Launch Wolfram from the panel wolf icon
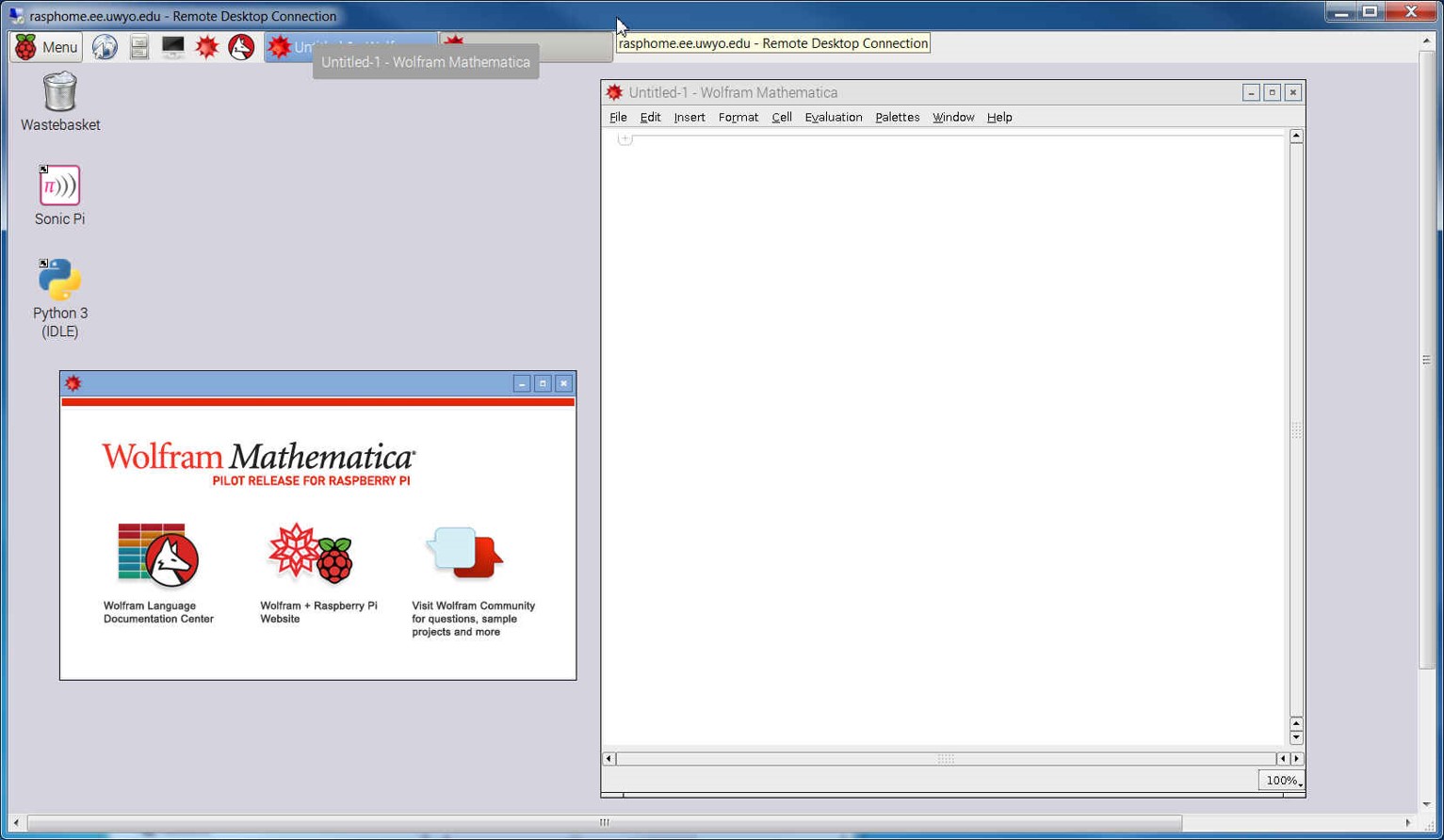Viewport: 1444px width, 840px height. [x=241, y=47]
